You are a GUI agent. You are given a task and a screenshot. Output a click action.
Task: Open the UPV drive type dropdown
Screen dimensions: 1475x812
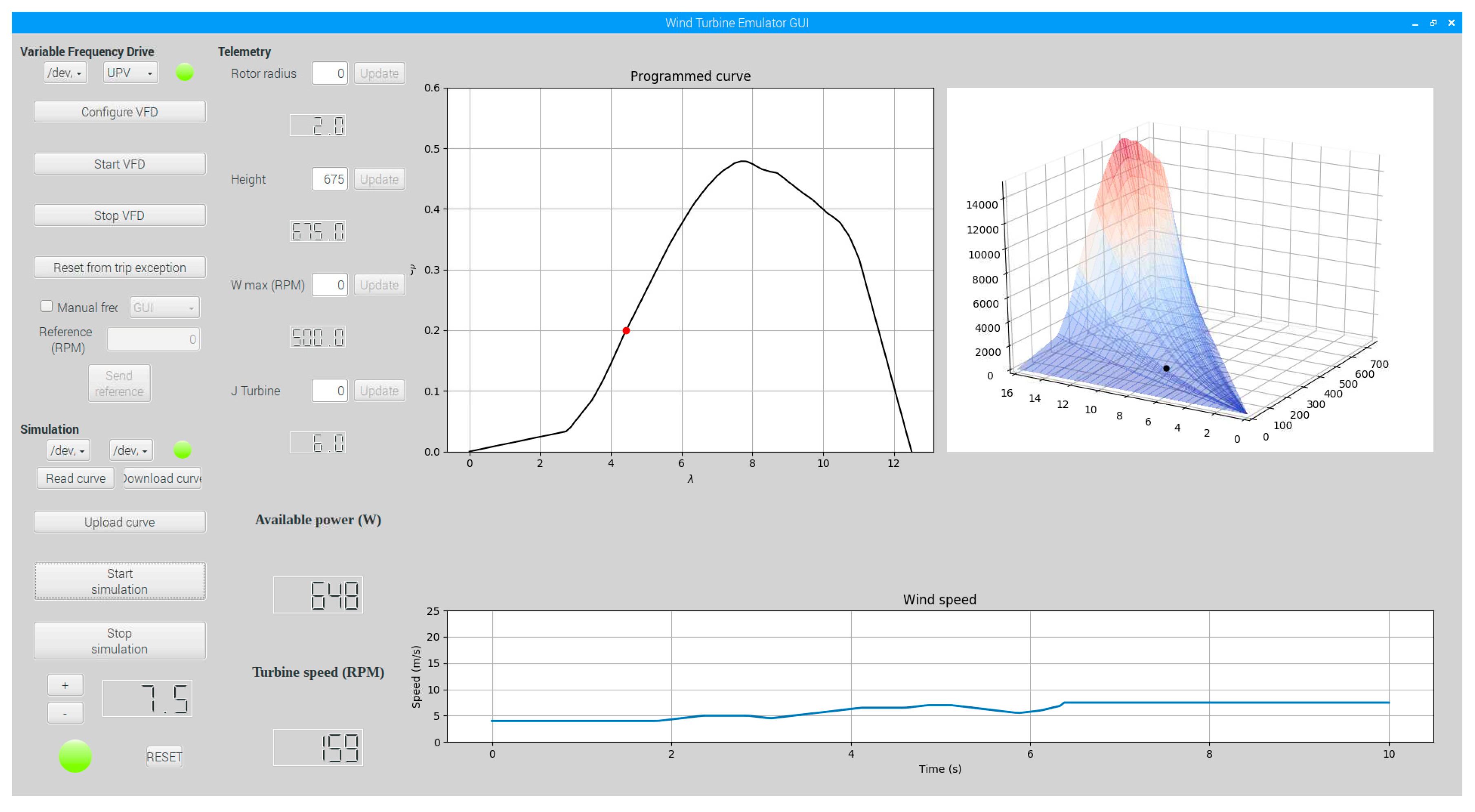point(130,73)
